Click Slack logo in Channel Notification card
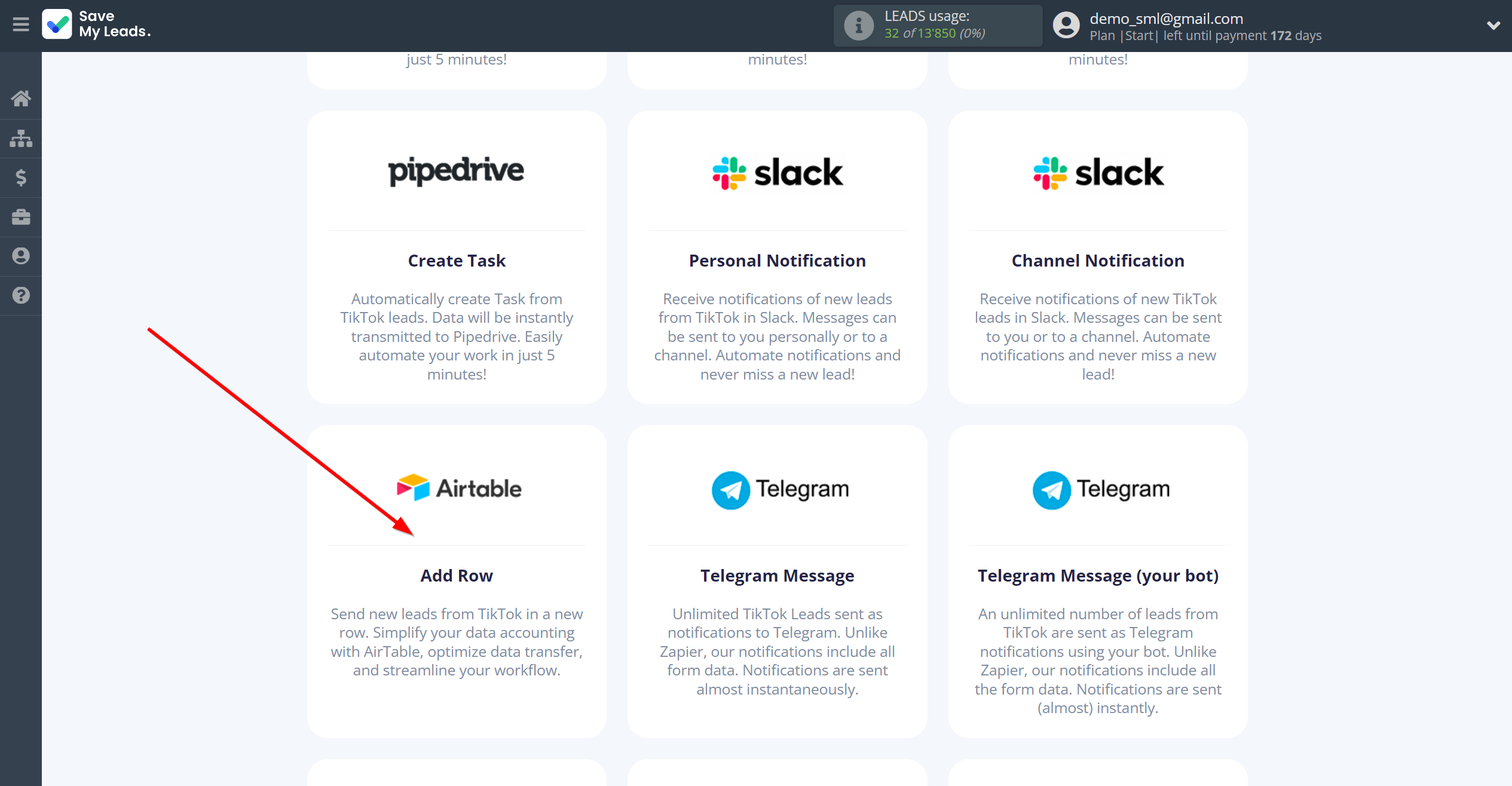The image size is (1512, 786). click(x=1098, y=173)
